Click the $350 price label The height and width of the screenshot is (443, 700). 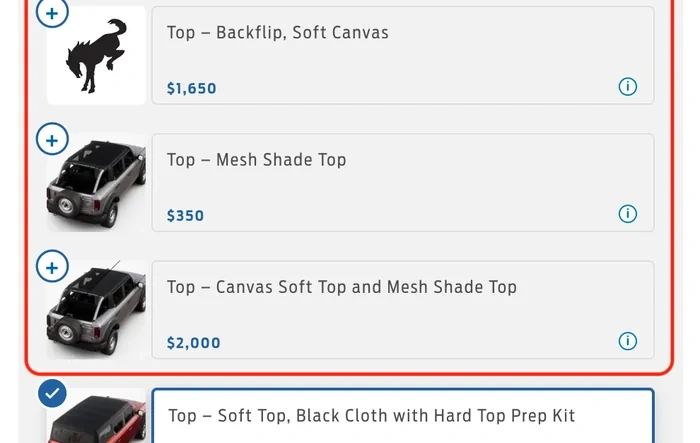[185, 215]
